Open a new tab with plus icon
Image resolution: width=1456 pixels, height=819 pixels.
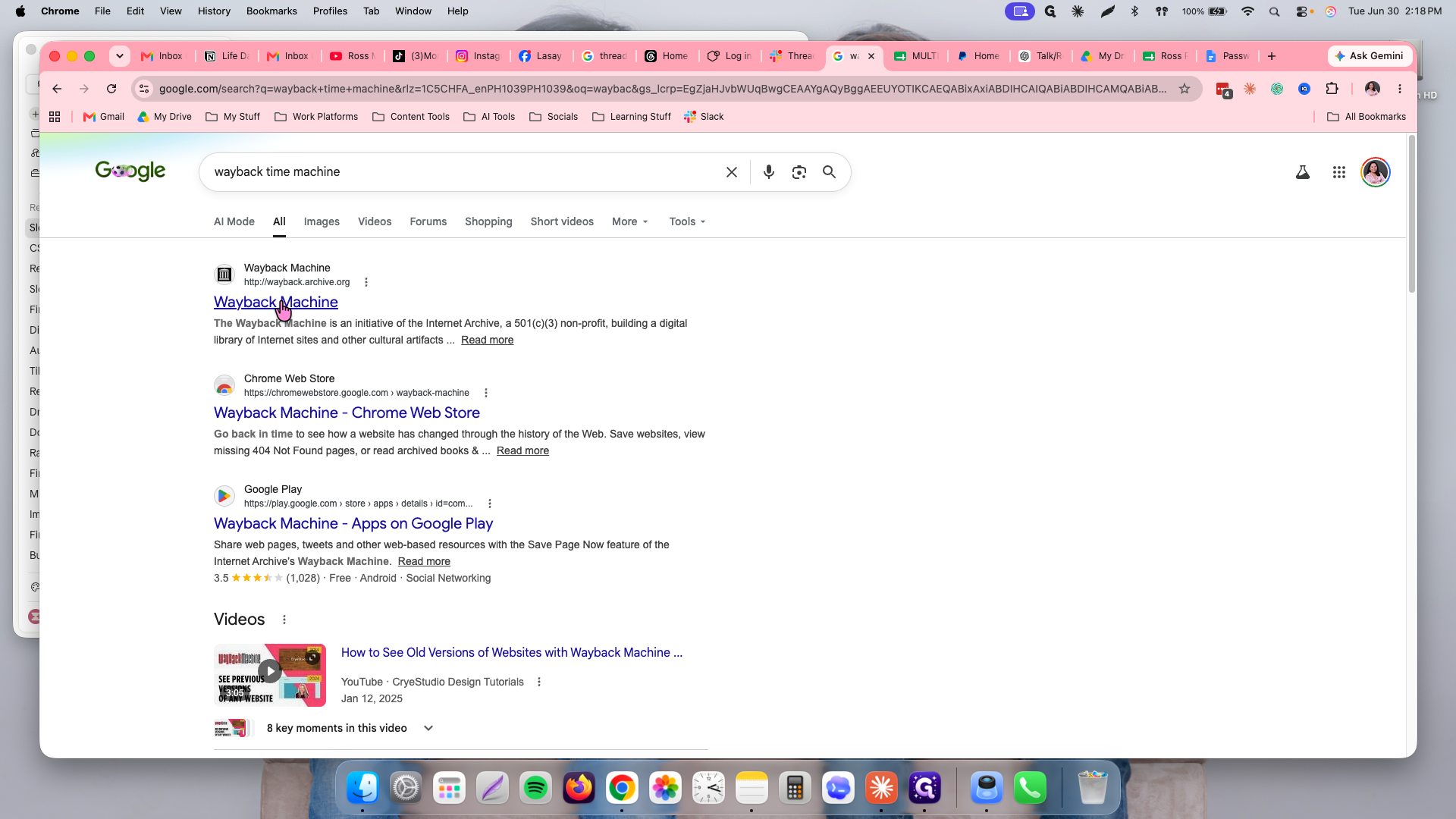(1272, 56)
